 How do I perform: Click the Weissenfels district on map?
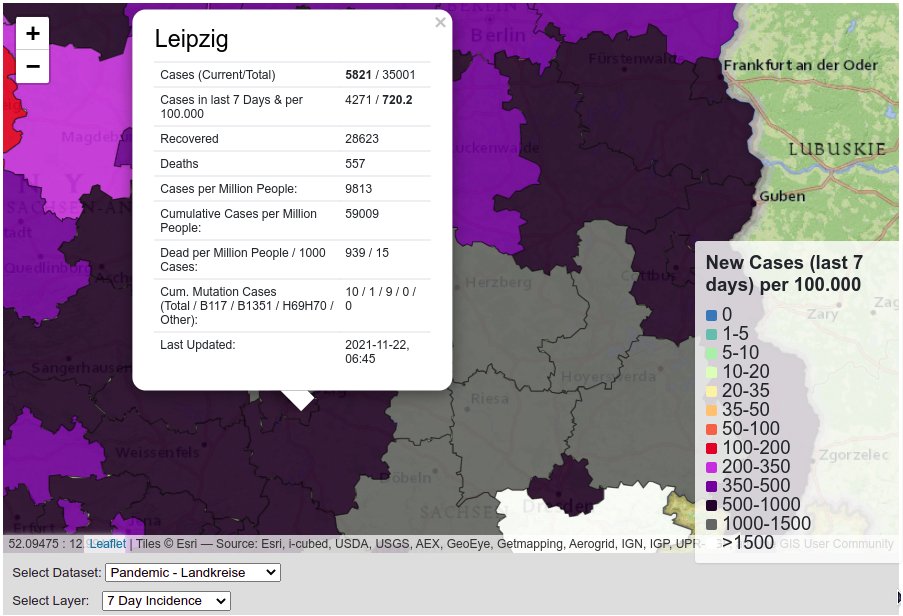point(157,453)
